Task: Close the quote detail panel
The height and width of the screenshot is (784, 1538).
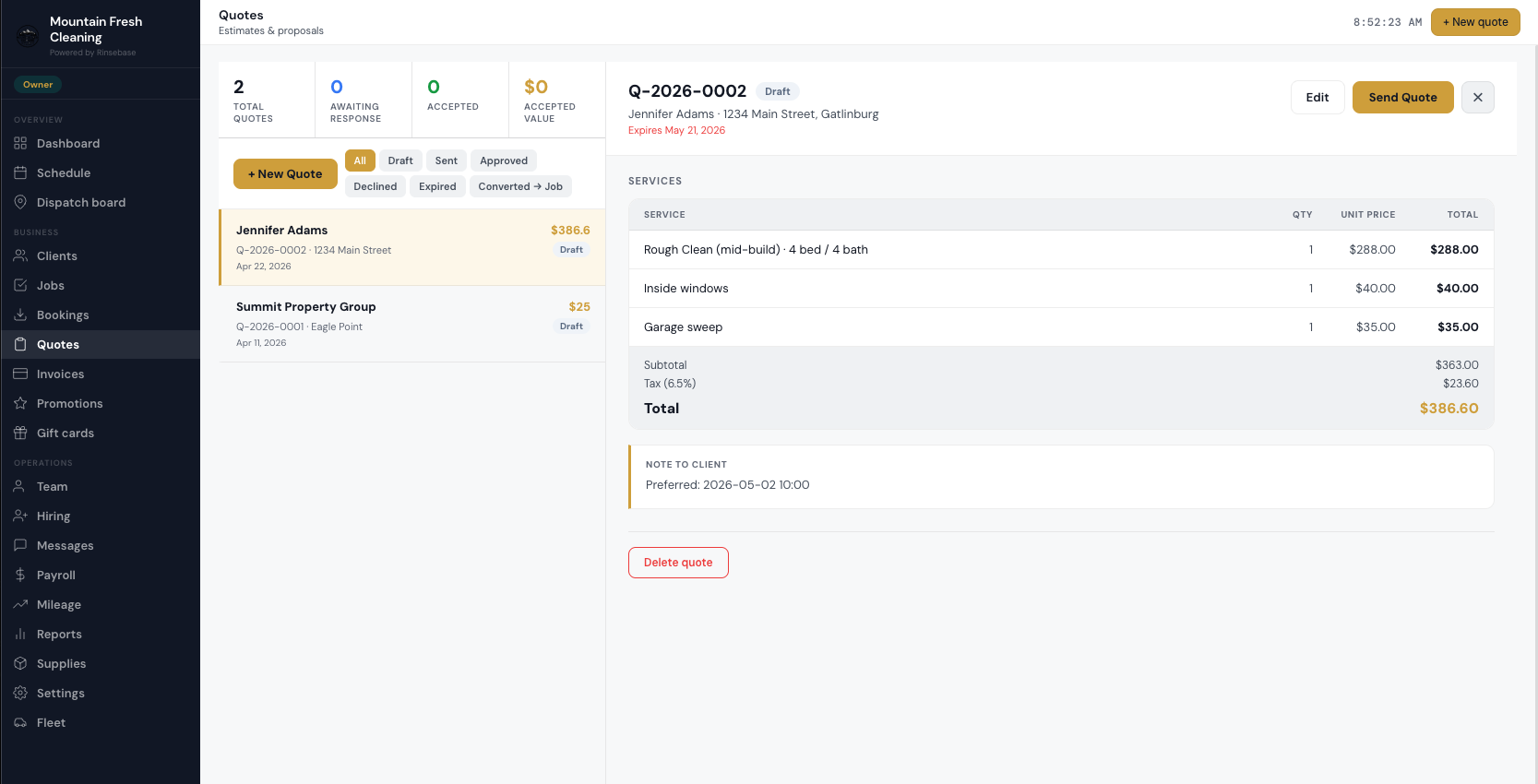Action: click(1478, 97)
